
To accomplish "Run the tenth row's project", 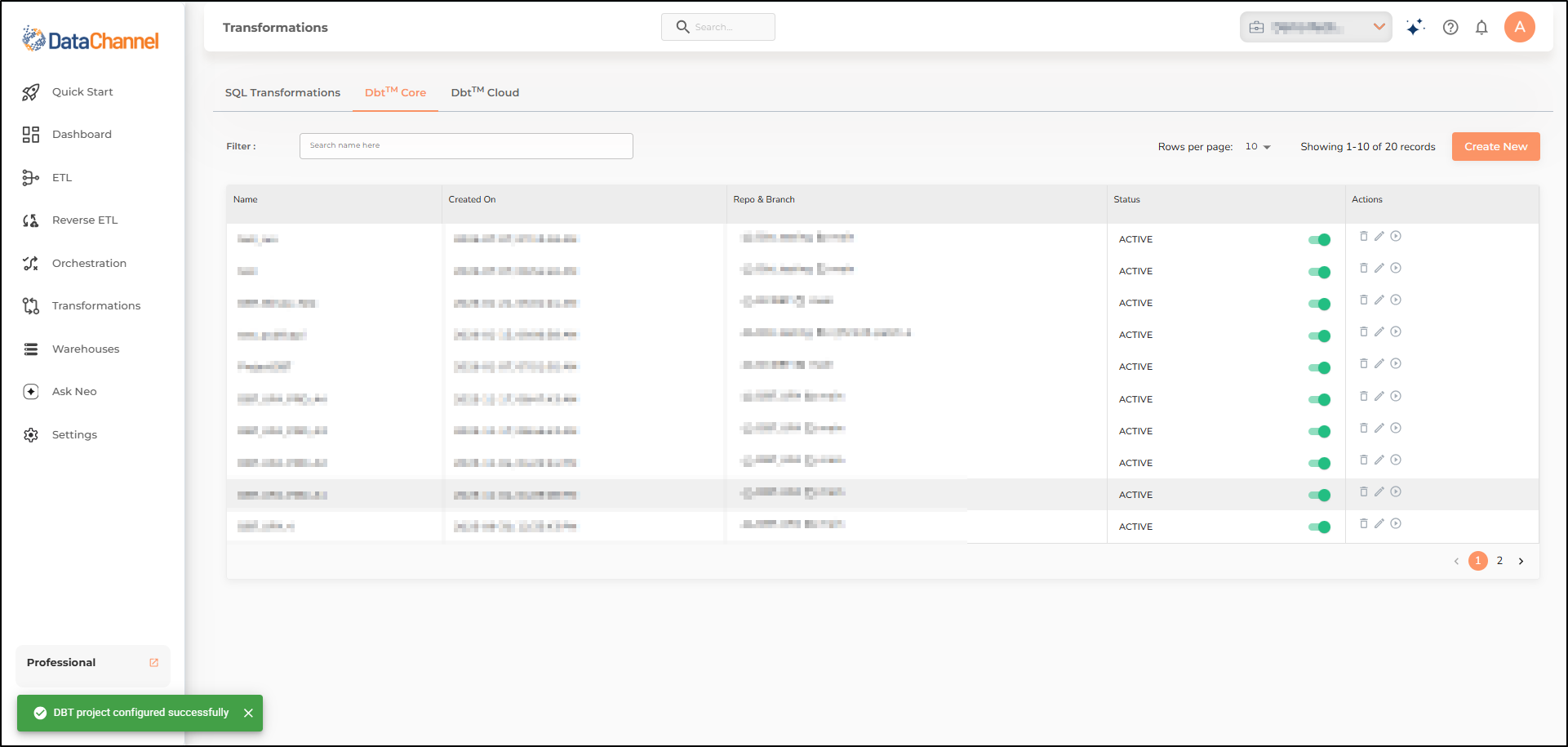I will point(1396,523).
